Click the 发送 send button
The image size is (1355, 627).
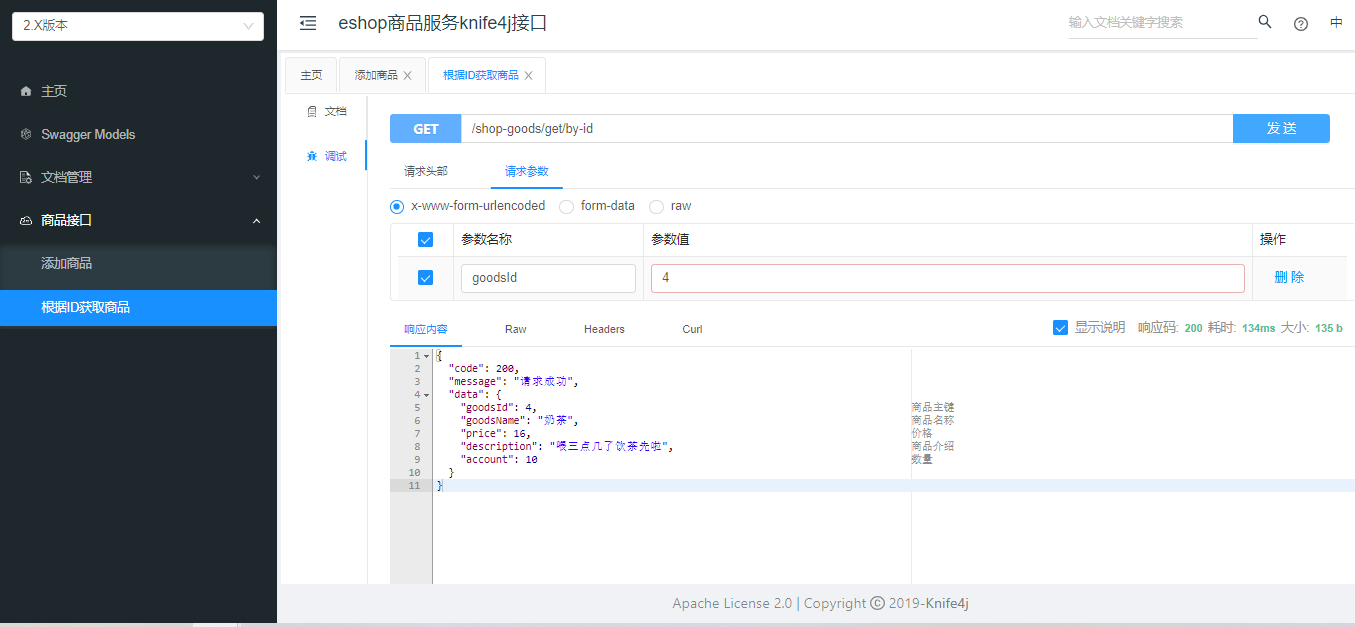click(x=1281, y=128)
